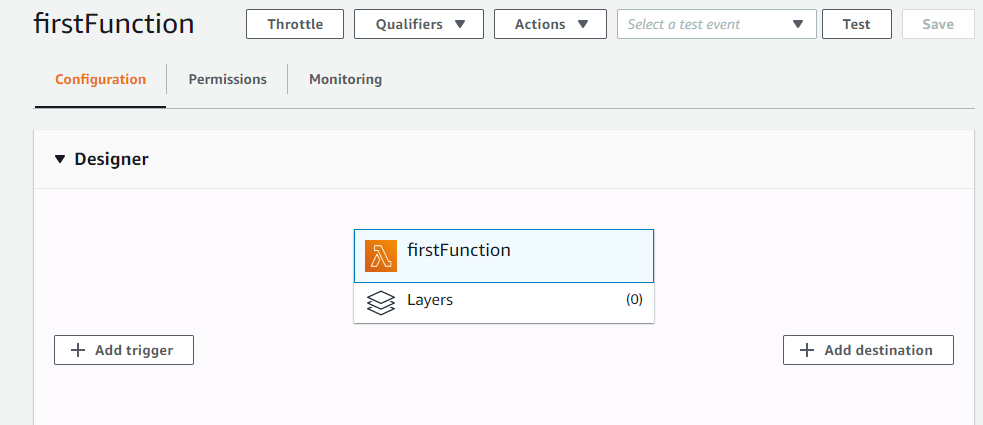
Task: Expand the Select a test event combo box
Action: coord(716,24)
